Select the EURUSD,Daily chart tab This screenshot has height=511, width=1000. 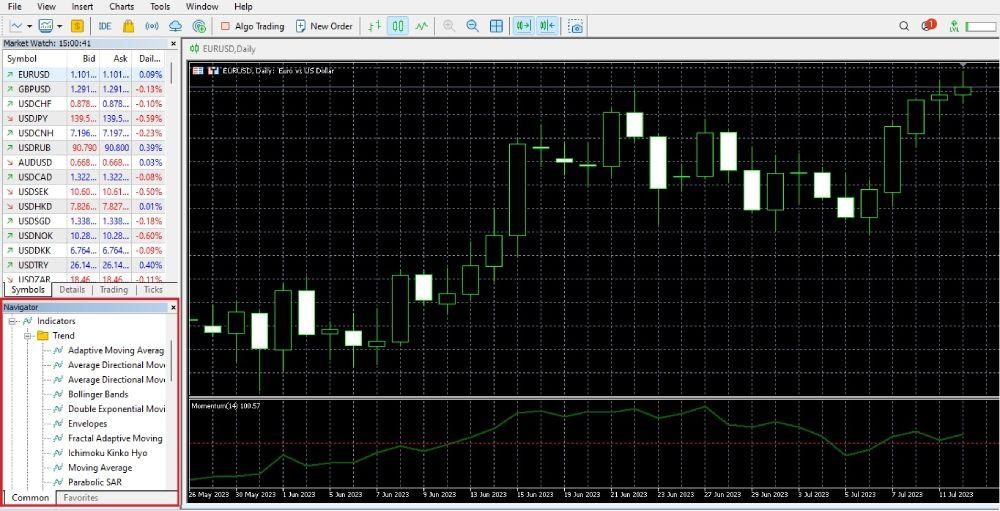pos(224,49)
